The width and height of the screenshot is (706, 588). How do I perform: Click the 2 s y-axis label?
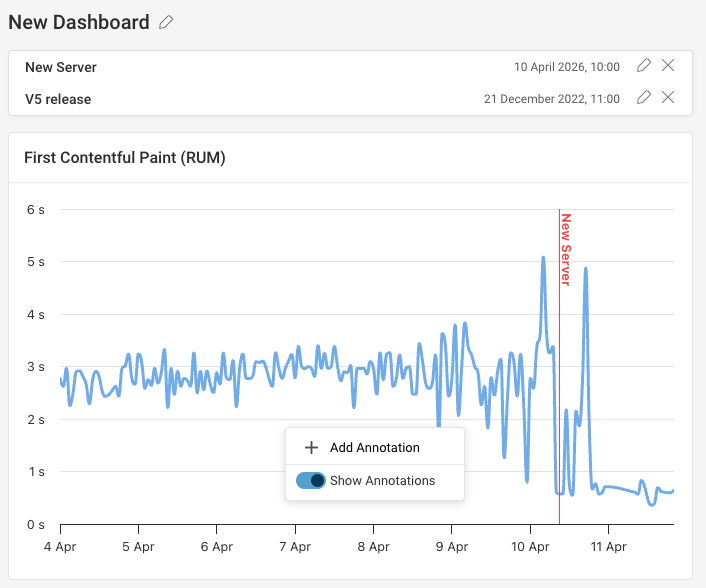point(36,420)
